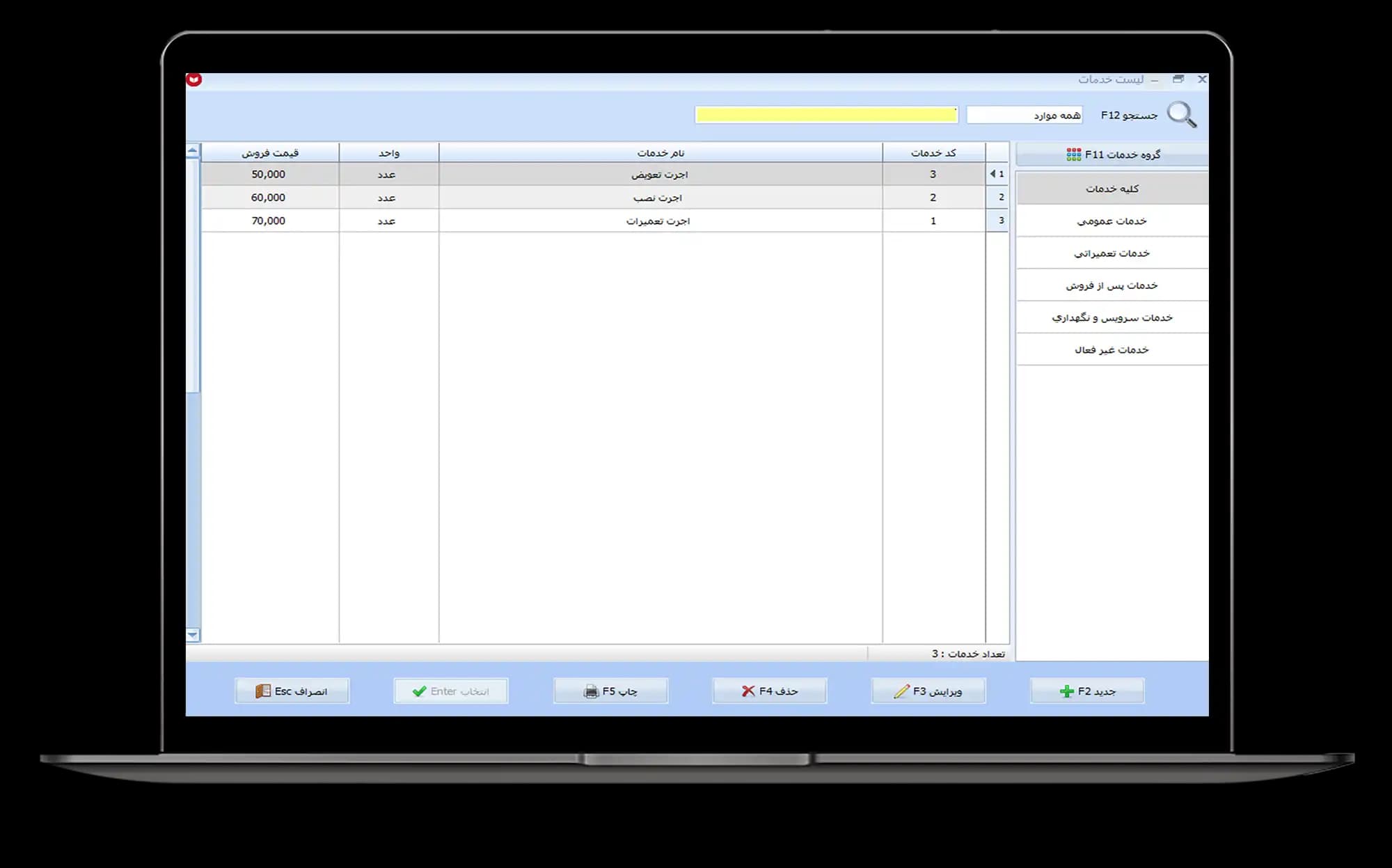Click the 70,000 price cell
Screen dimensions: 1392x868
269,221
